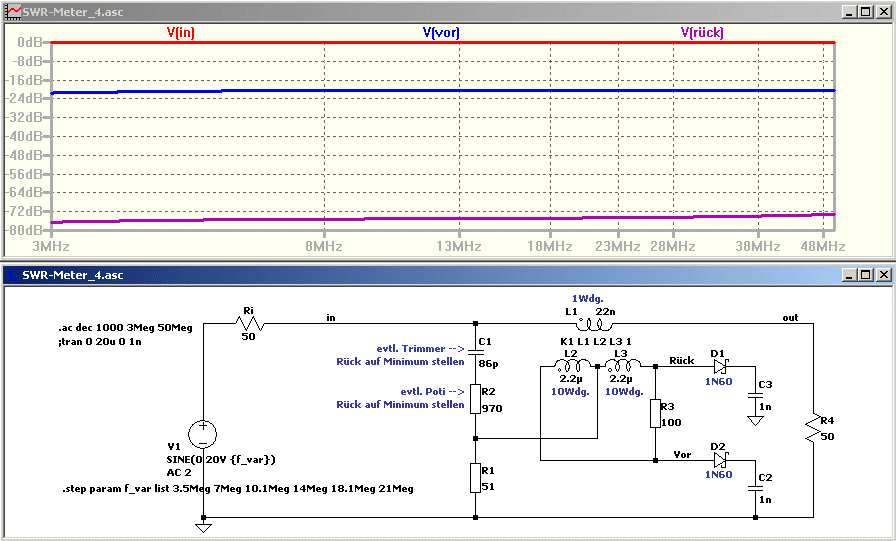Image resolution: width=896 pixels, height=541 pixels.
Task: Click the 3MHz horizontal axis label
Action: pyautogui.click(x=51, y=246)
